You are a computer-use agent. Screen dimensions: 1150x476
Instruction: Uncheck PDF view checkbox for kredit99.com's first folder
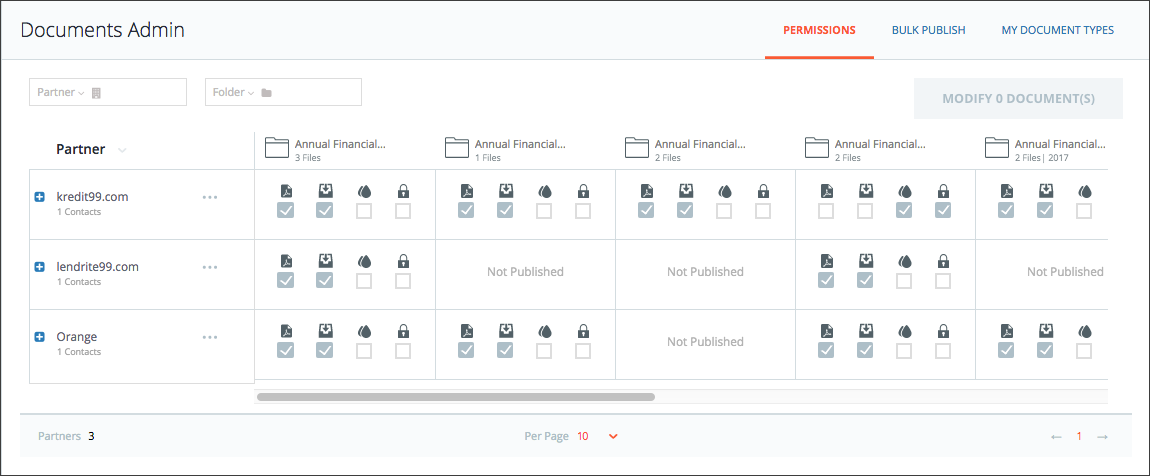pyautogui.click(x=285, y=211)
